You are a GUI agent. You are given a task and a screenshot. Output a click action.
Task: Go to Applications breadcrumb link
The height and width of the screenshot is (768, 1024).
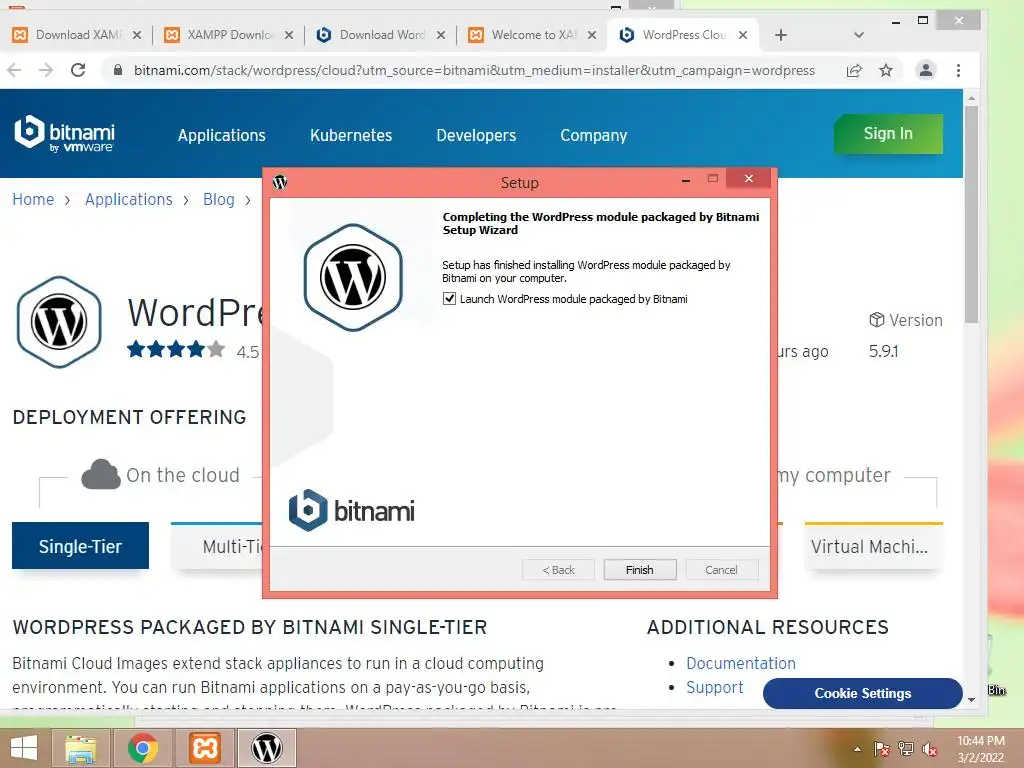(129, 199)
